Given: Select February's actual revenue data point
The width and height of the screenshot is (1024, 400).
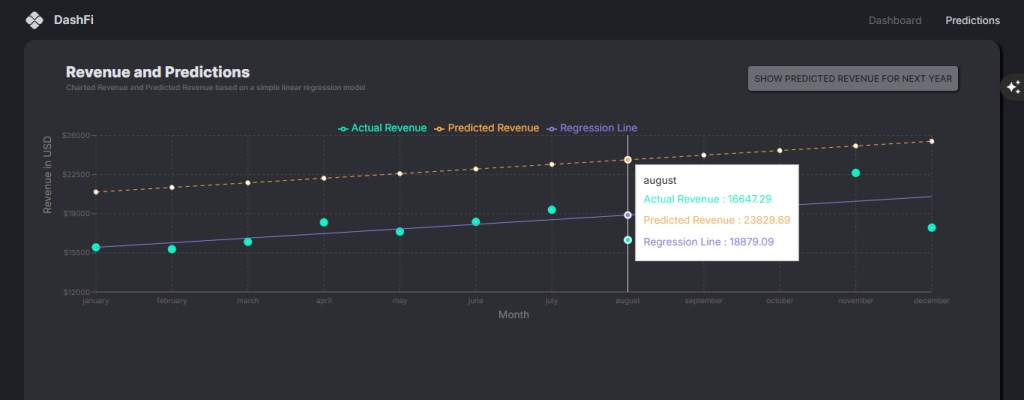Looking at the screenshot, I should coord(172,249).
